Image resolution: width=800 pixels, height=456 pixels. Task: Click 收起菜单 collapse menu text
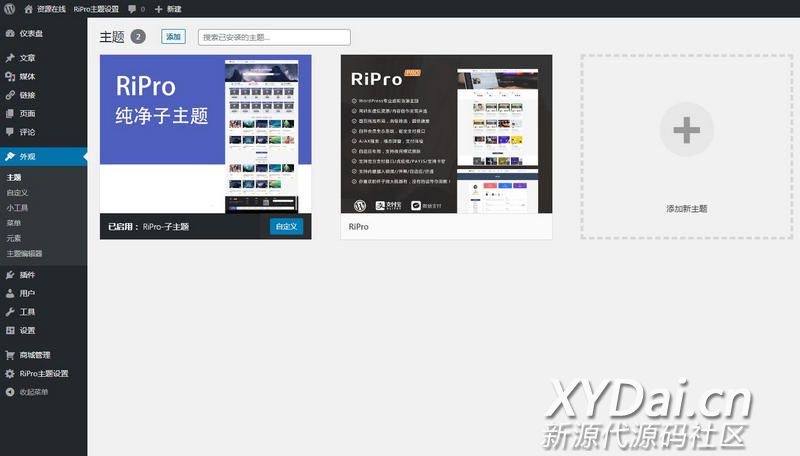tap(34, 392)
